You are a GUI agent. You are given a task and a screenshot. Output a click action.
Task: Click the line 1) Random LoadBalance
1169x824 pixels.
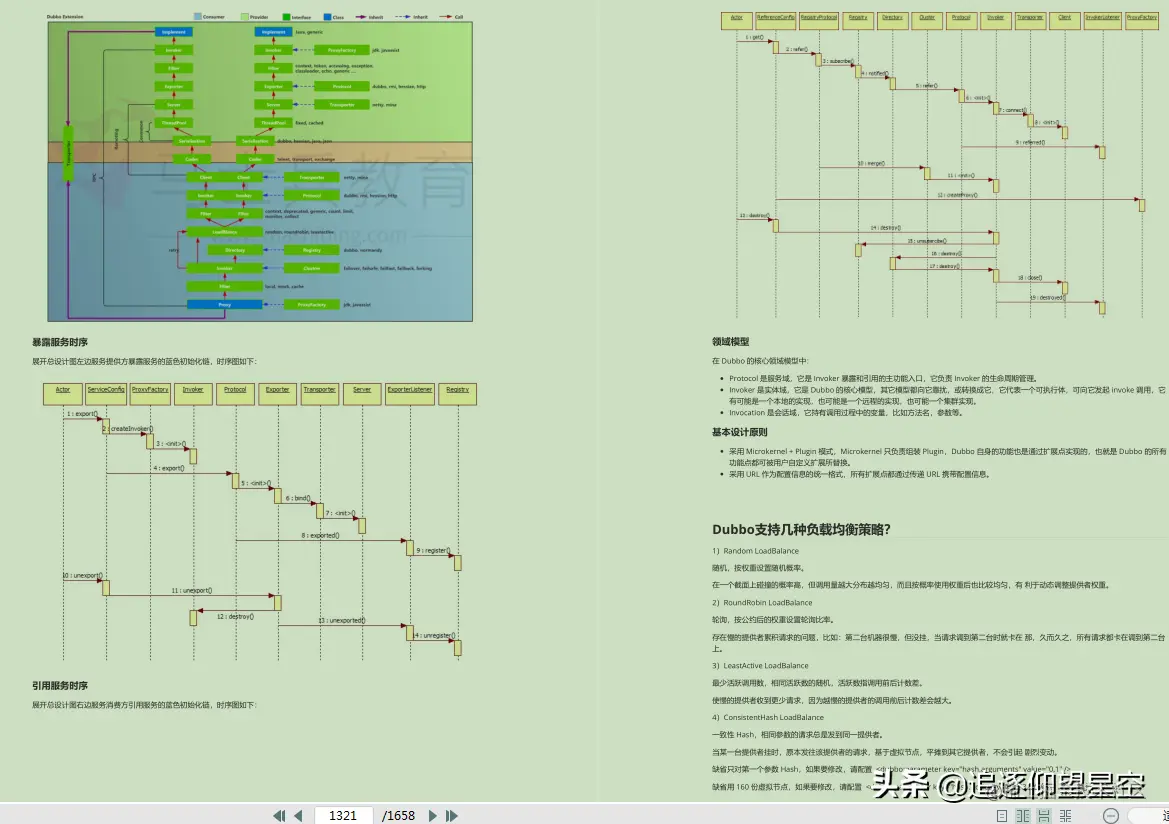[x=755, y=551]
